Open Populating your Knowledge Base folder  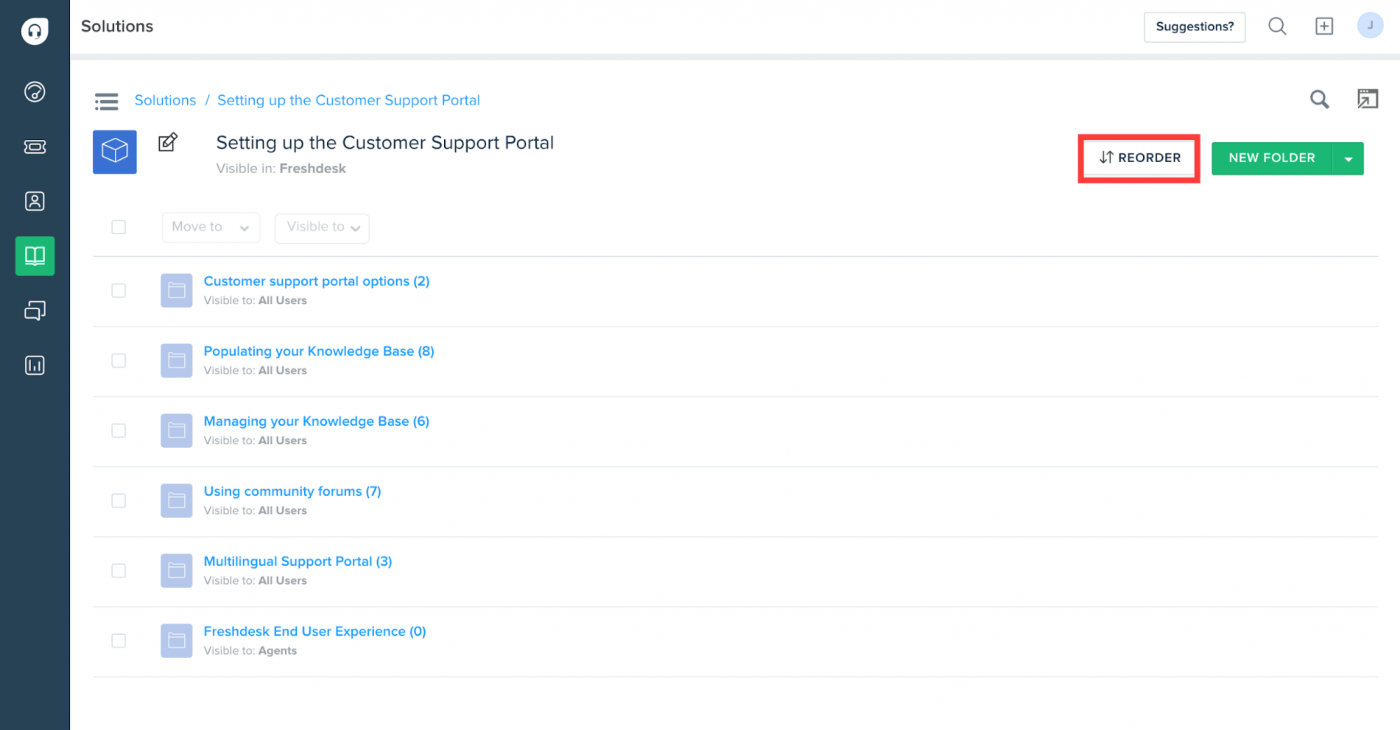pyautogui.click(x=318, y=351)
